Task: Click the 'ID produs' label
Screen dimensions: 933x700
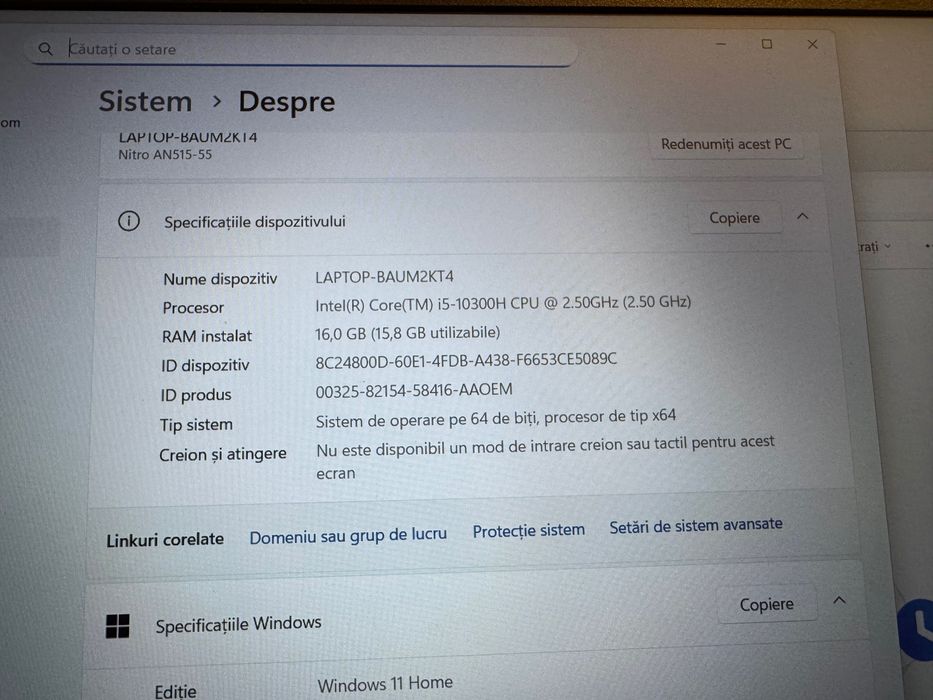Action: [196, 395]
